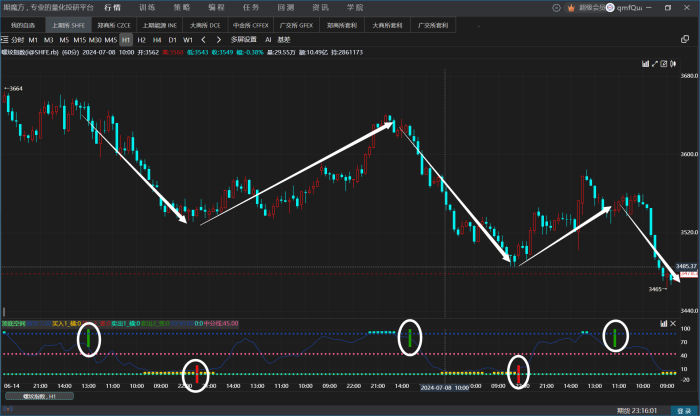
Task: Select the M15 timeframe button
Action: [78, 39]
